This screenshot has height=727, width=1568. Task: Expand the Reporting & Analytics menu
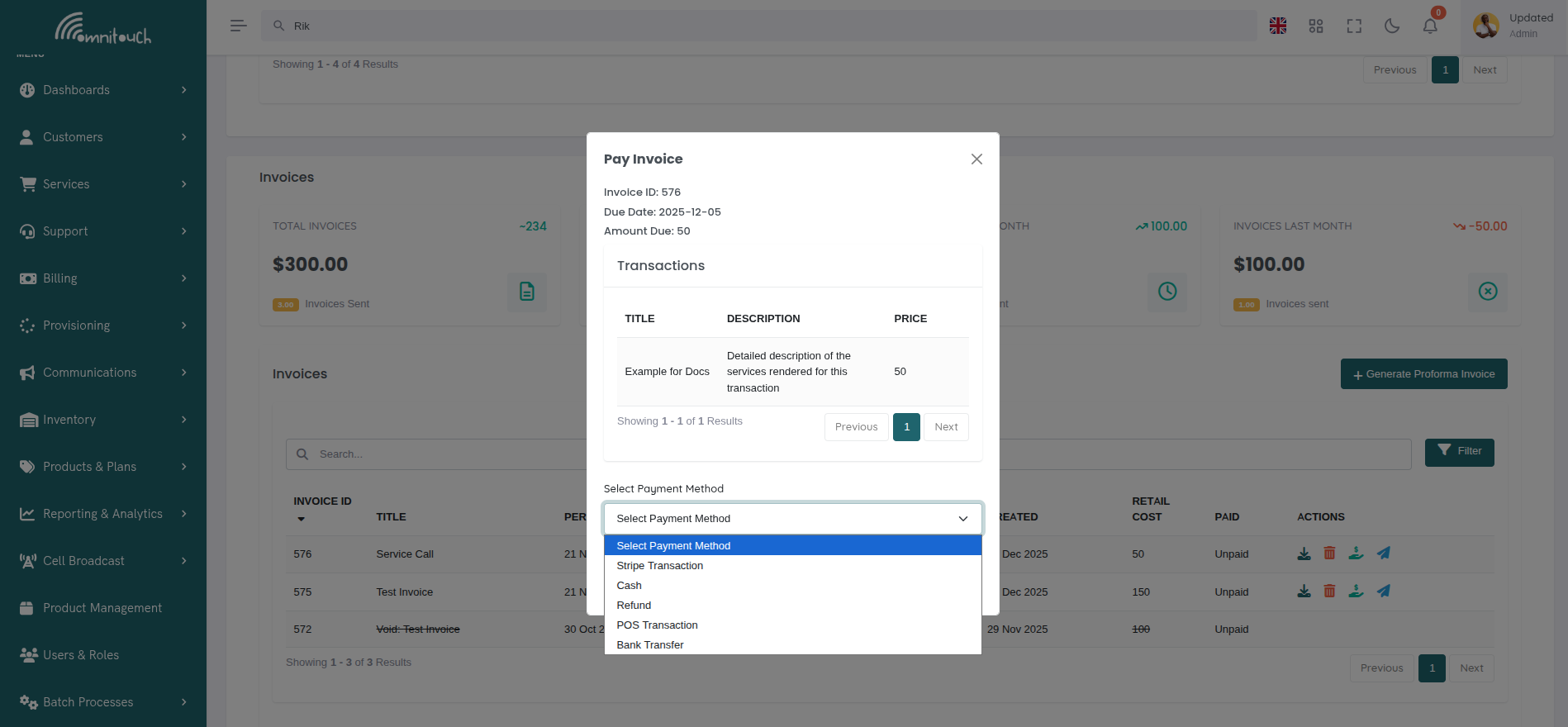coord(103,514)
